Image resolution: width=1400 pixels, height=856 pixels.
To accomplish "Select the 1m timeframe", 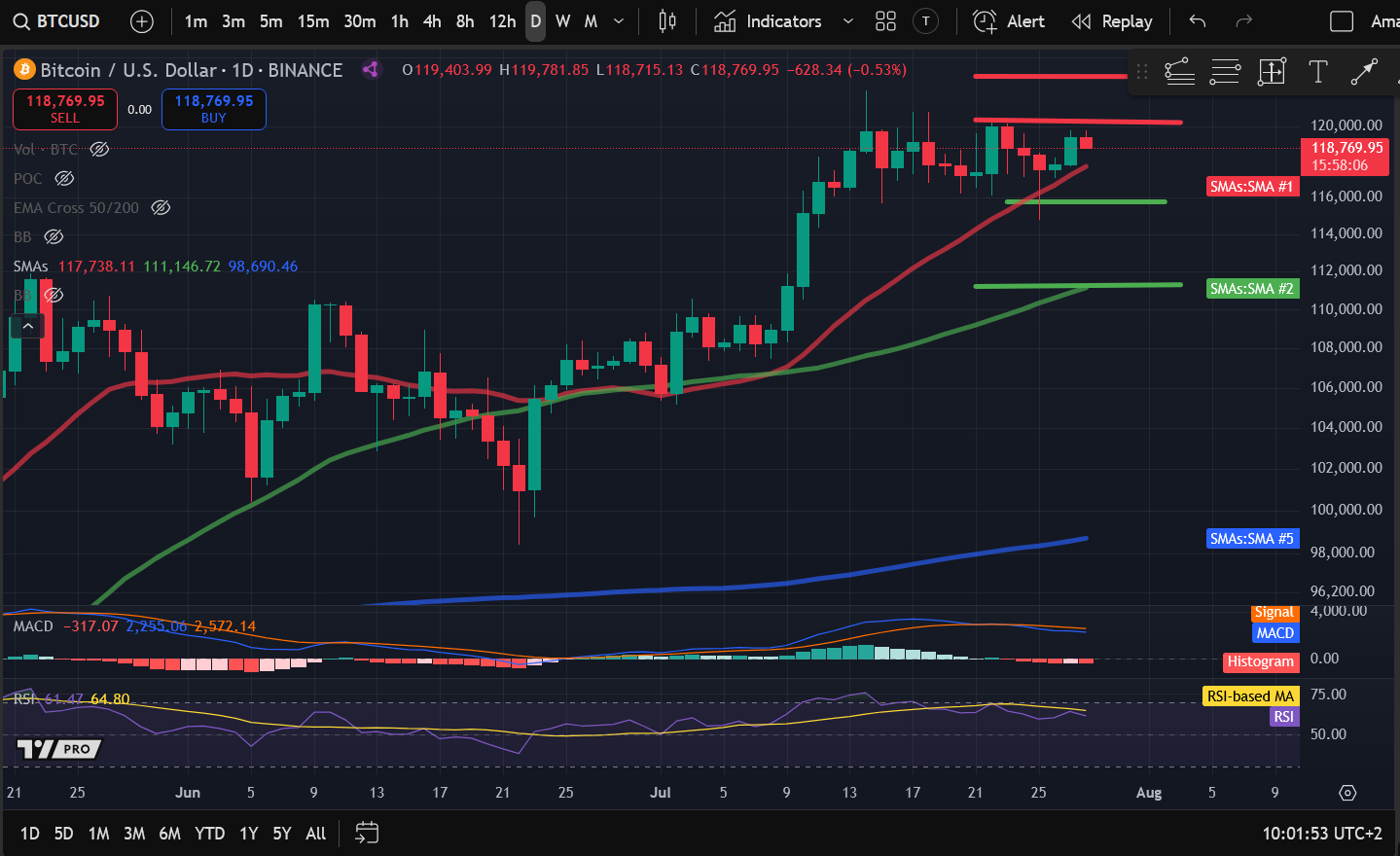I will 196,21.
